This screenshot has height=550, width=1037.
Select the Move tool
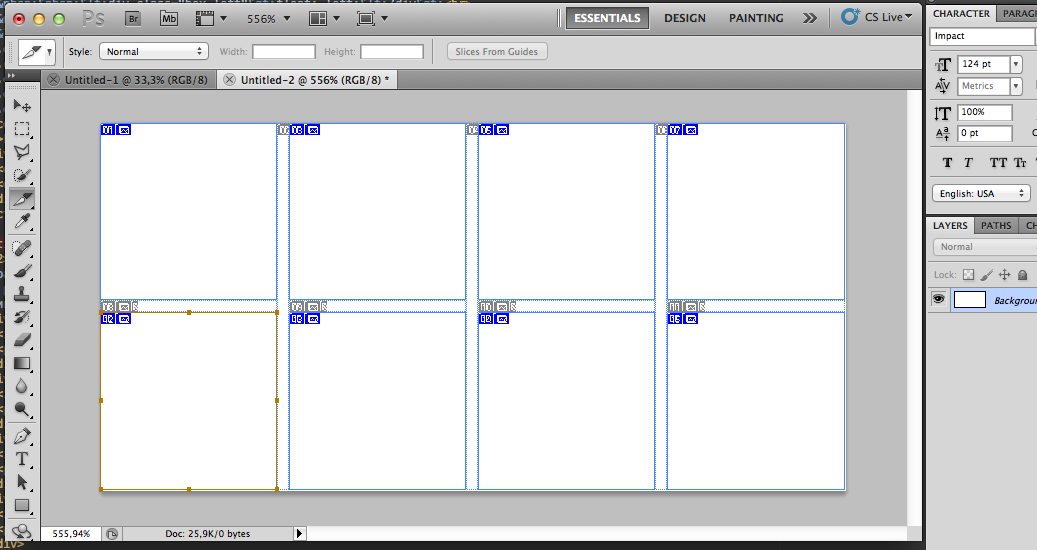tap(22, 105)
